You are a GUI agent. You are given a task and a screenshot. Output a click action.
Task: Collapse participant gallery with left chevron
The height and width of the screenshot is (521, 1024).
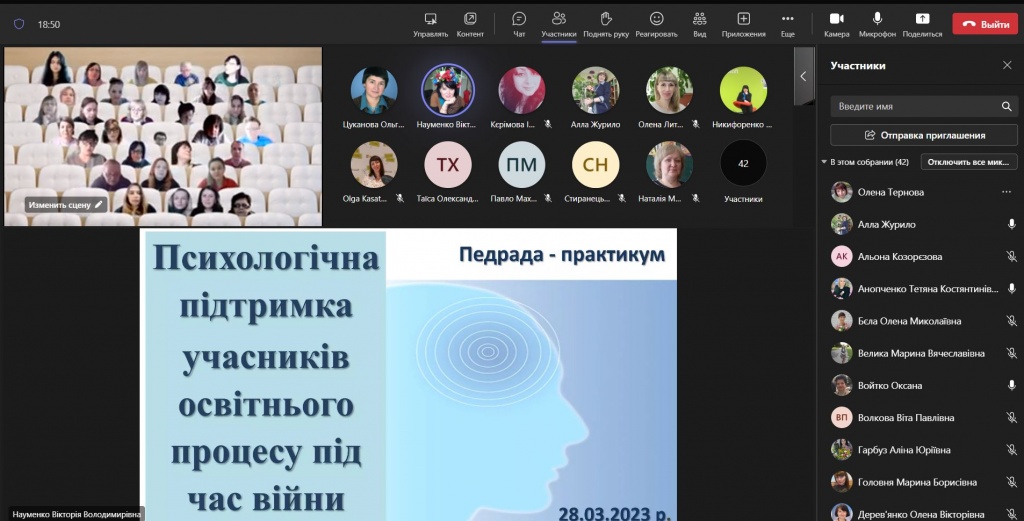click(803, 76)
